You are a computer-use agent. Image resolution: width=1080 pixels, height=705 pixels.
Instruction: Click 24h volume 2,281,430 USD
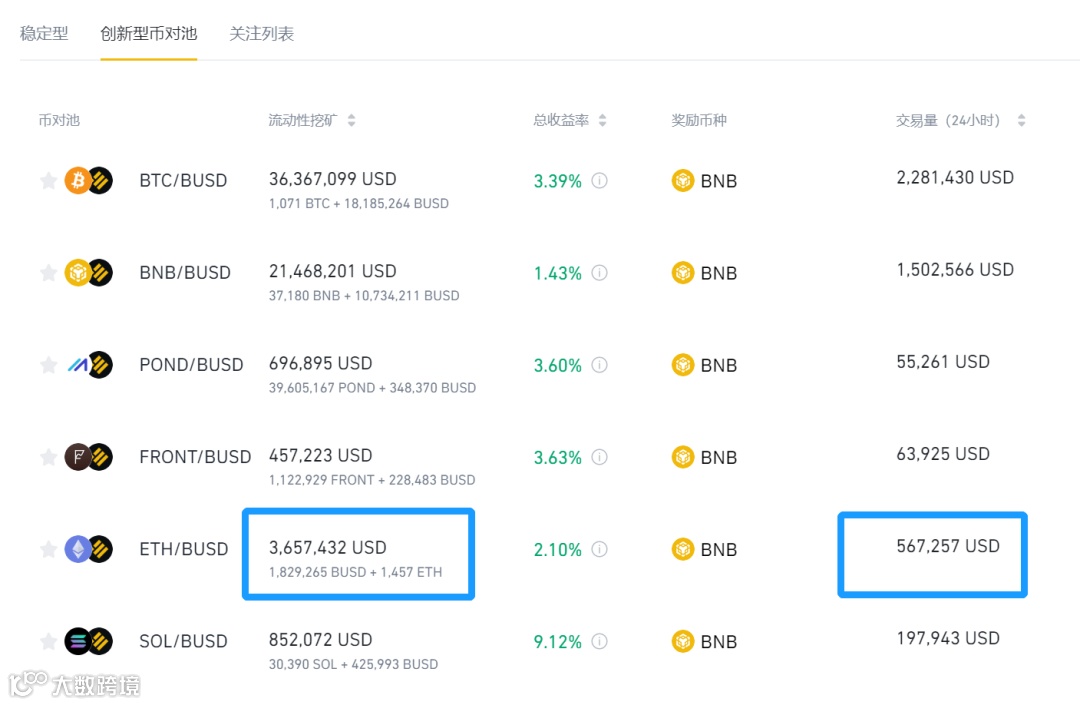[x=955, y=178]
